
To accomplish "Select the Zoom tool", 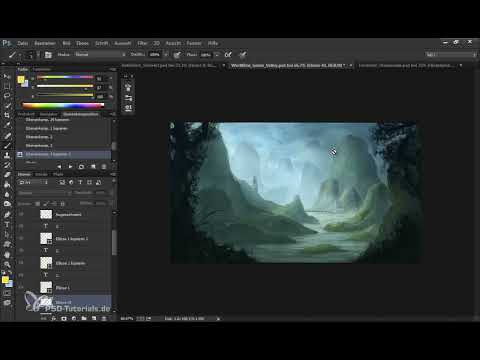I will click(7, 265).
